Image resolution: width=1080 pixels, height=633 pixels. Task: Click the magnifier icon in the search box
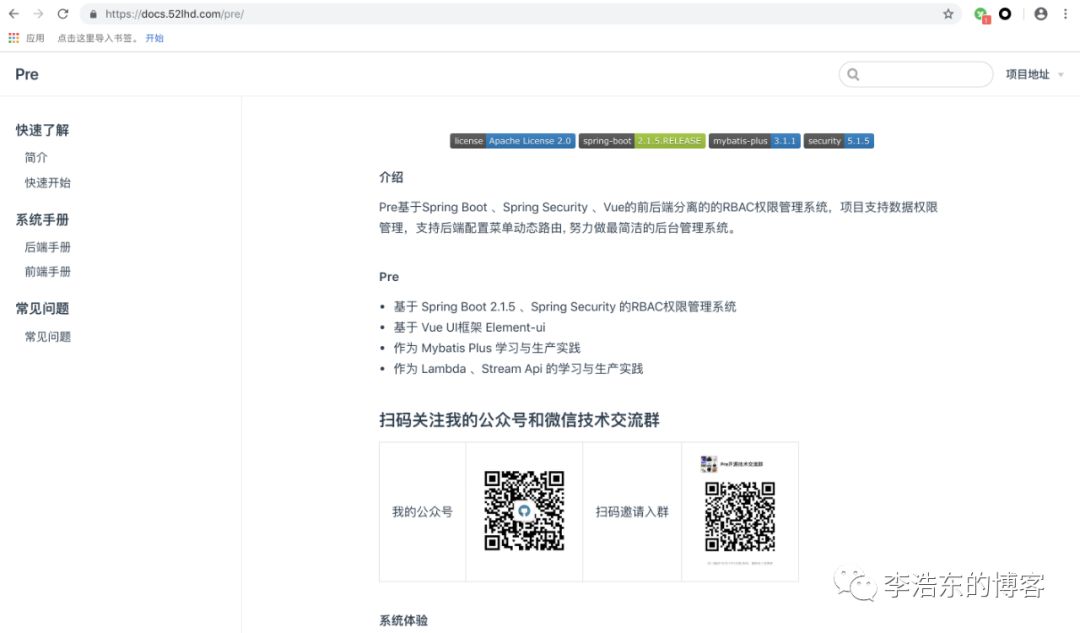853,74
